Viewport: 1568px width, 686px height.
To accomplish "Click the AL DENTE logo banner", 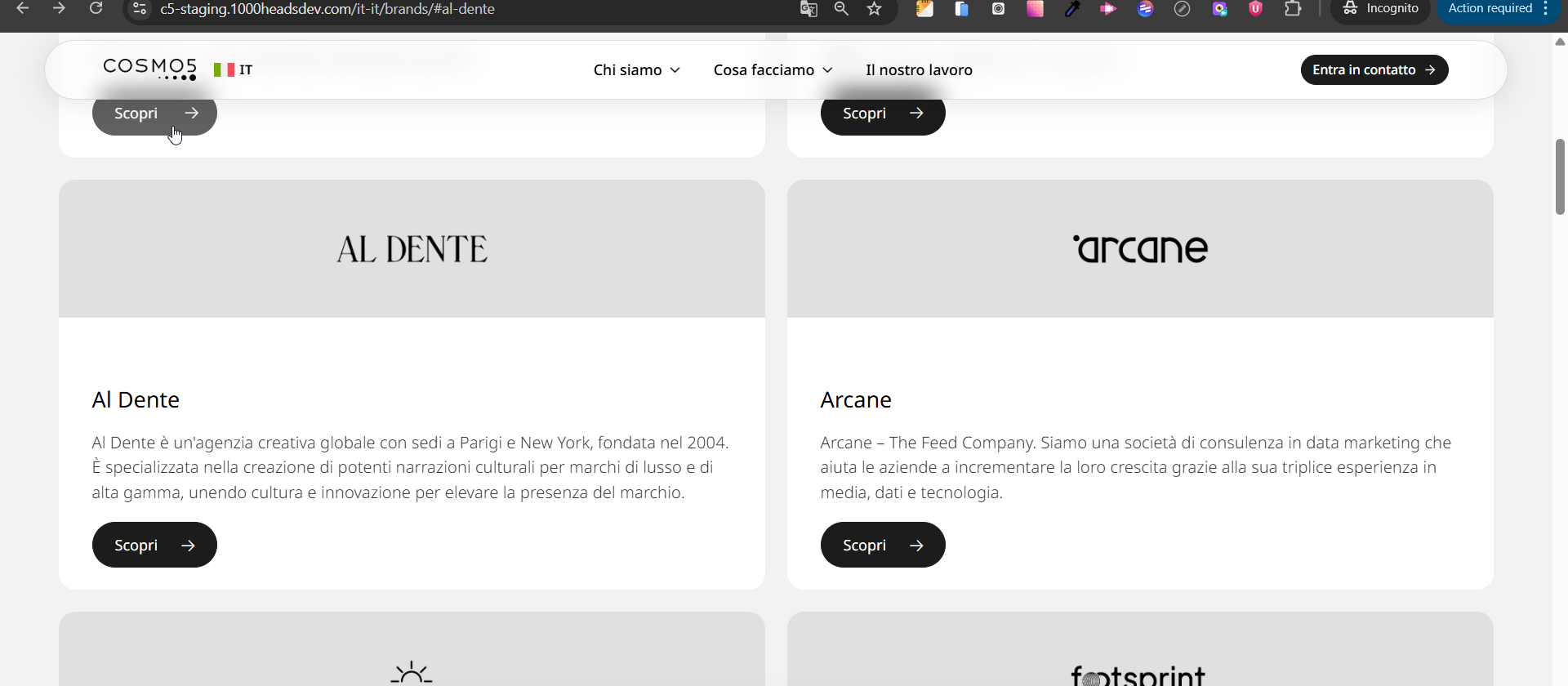I will point(412,249).
